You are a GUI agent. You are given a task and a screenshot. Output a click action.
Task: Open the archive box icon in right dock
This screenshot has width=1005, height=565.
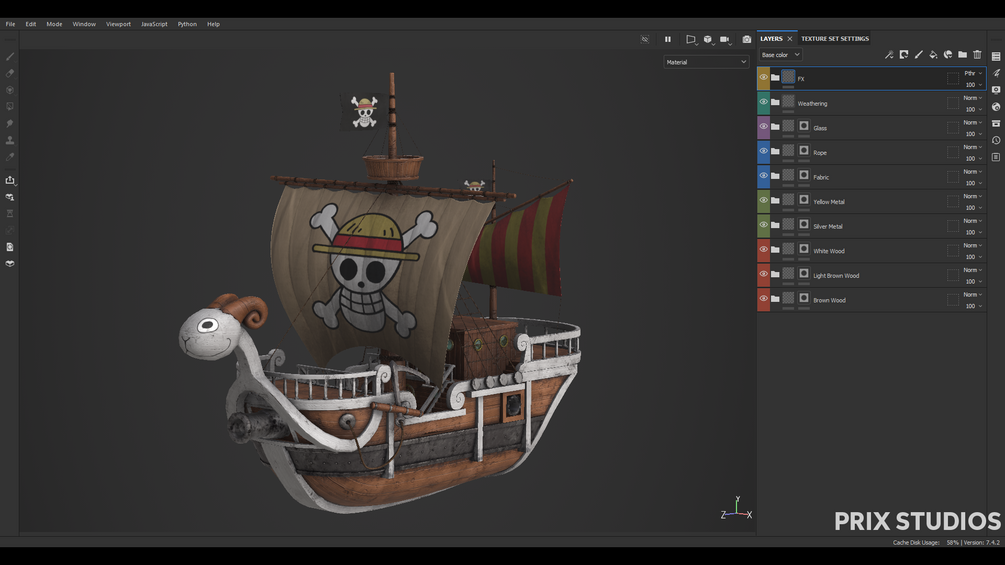(x=996, y=123)
